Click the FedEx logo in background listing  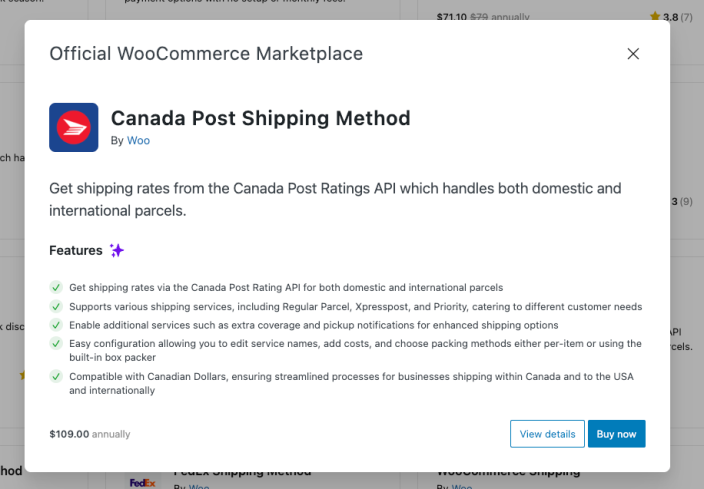pyautogui.click(x=142, y=482)
